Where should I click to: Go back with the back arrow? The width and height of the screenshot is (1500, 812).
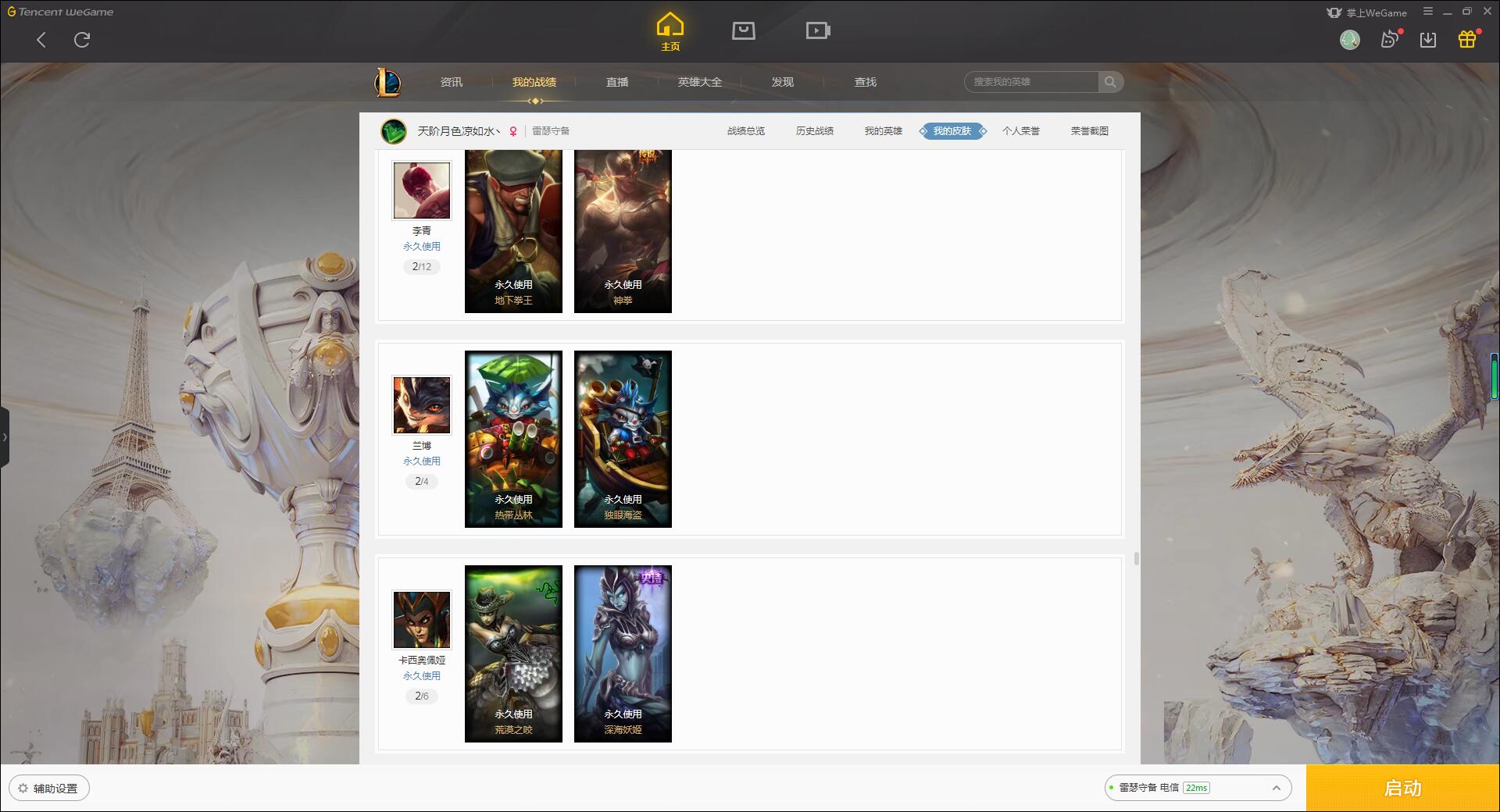point(41,40)
